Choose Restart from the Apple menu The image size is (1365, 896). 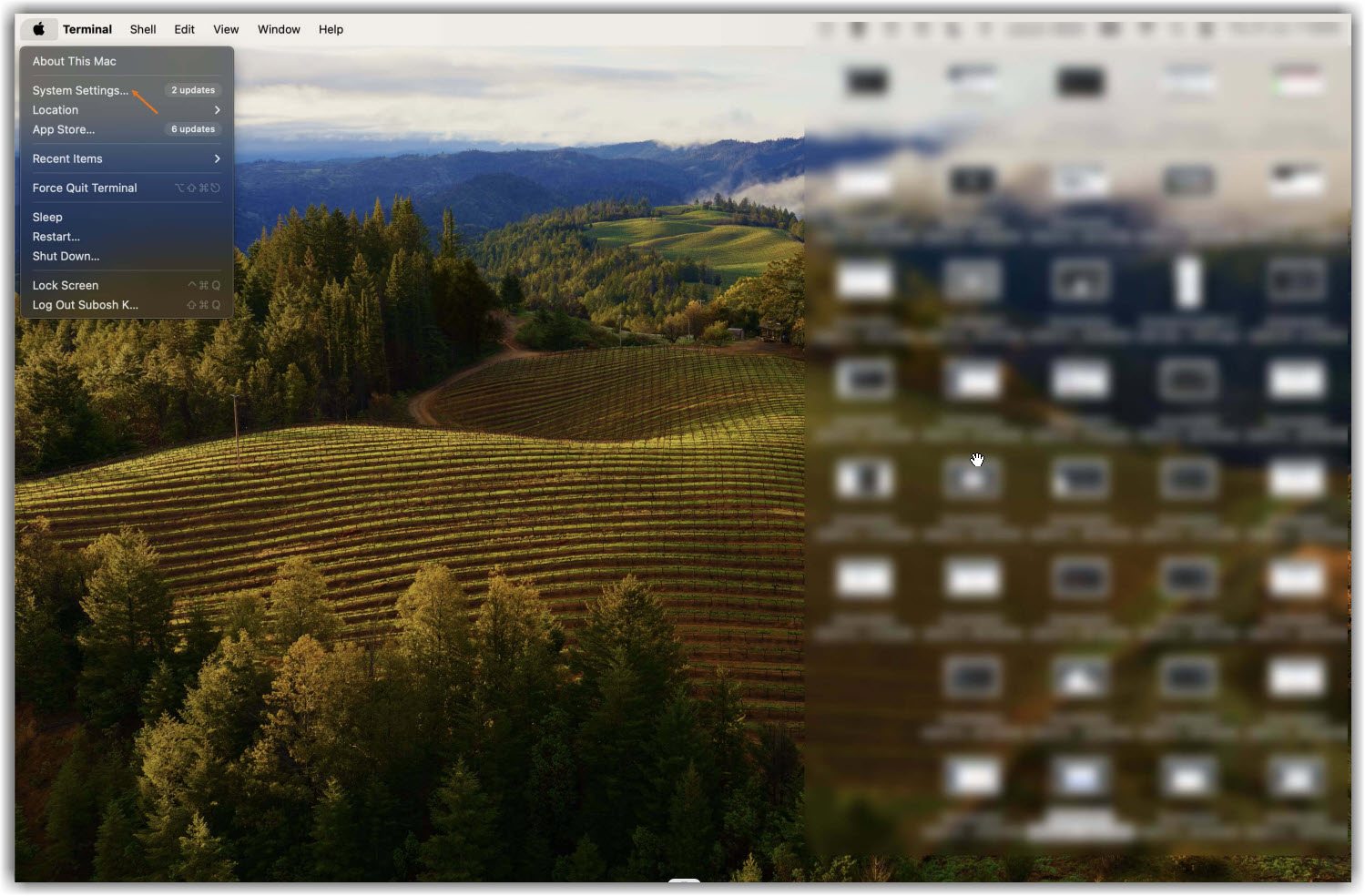pos(127,237)
